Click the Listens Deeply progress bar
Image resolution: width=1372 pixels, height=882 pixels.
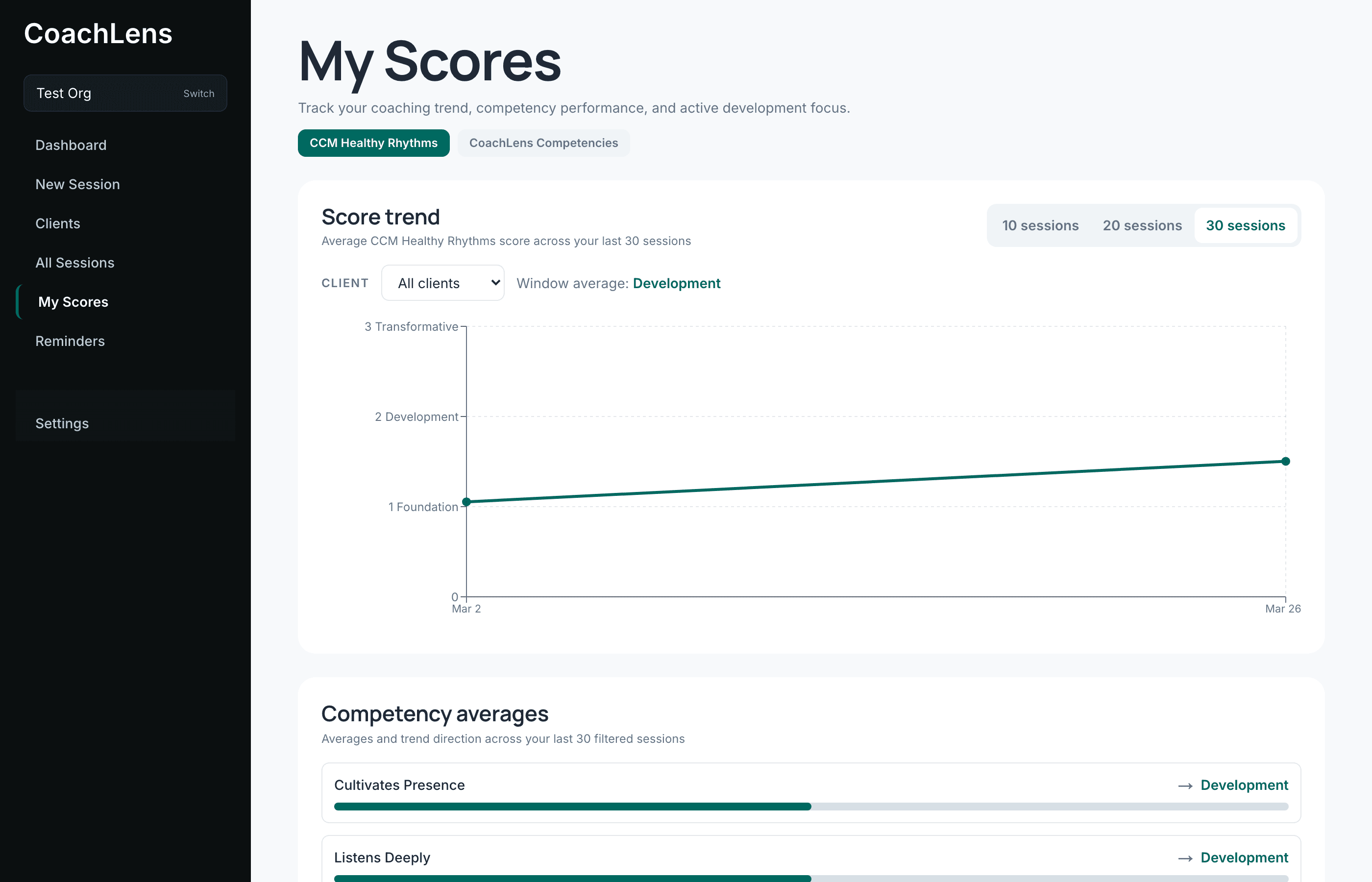pos(811,878)
